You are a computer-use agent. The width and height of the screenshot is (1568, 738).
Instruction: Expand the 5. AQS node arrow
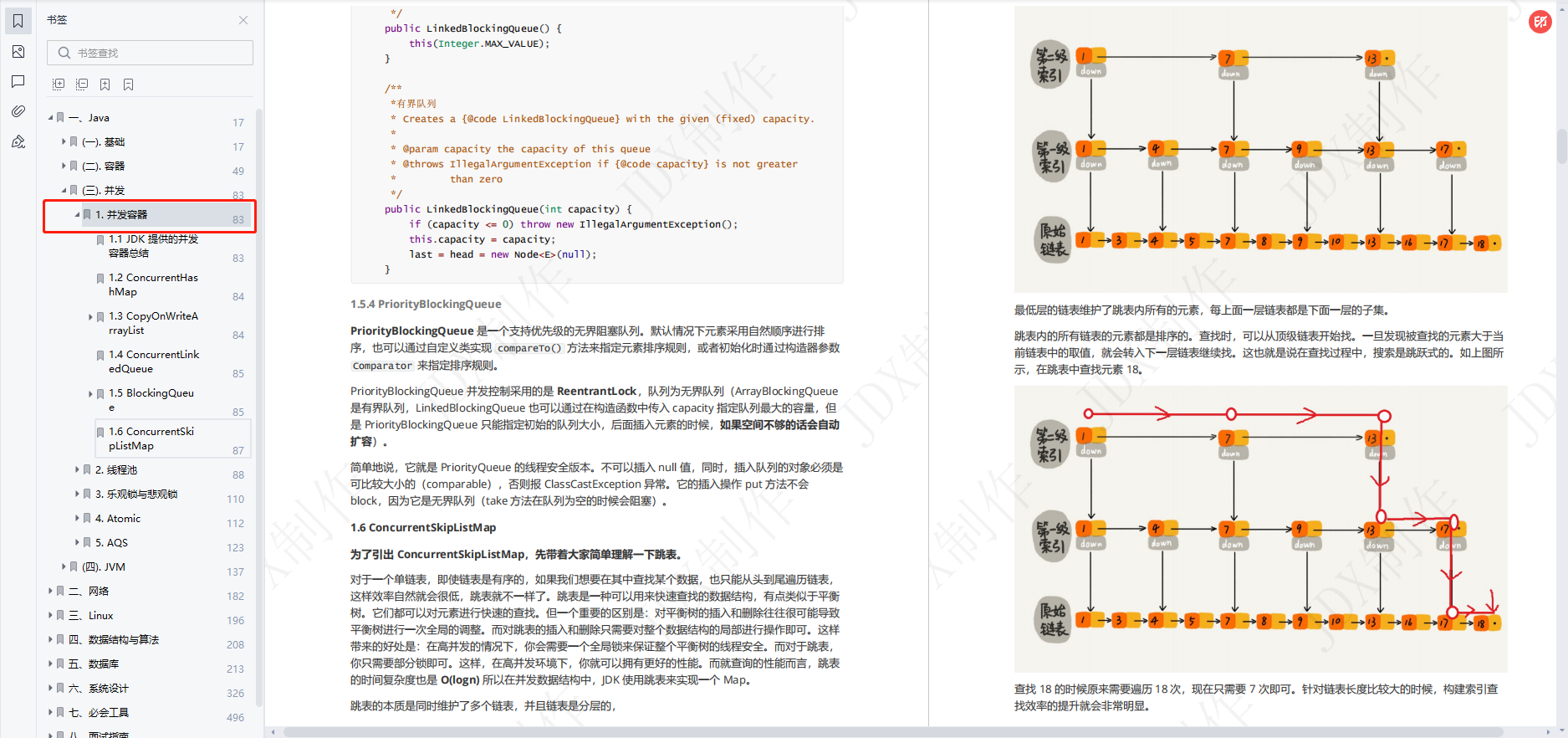tap(77, 543)
